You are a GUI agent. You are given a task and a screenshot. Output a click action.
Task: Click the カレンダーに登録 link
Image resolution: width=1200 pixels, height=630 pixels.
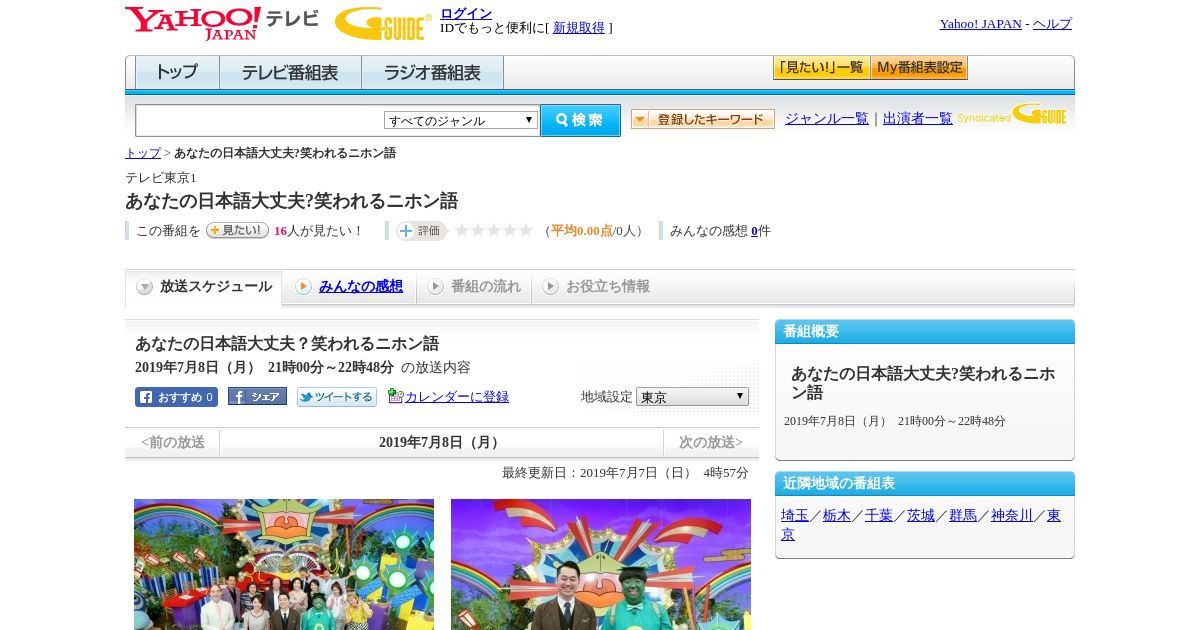tap(457, 396)
